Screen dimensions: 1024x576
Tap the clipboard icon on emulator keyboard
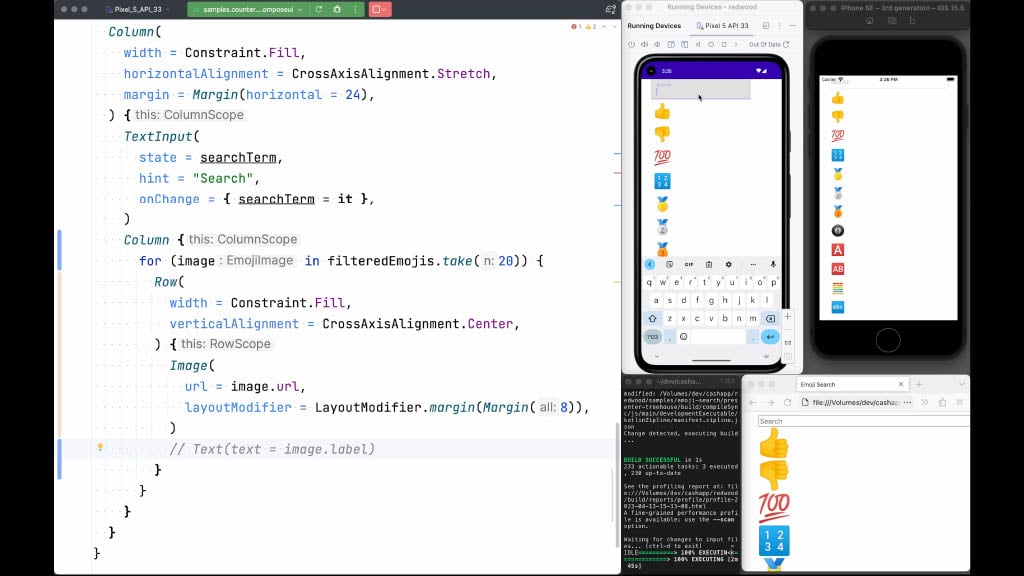tap(709, 264)
